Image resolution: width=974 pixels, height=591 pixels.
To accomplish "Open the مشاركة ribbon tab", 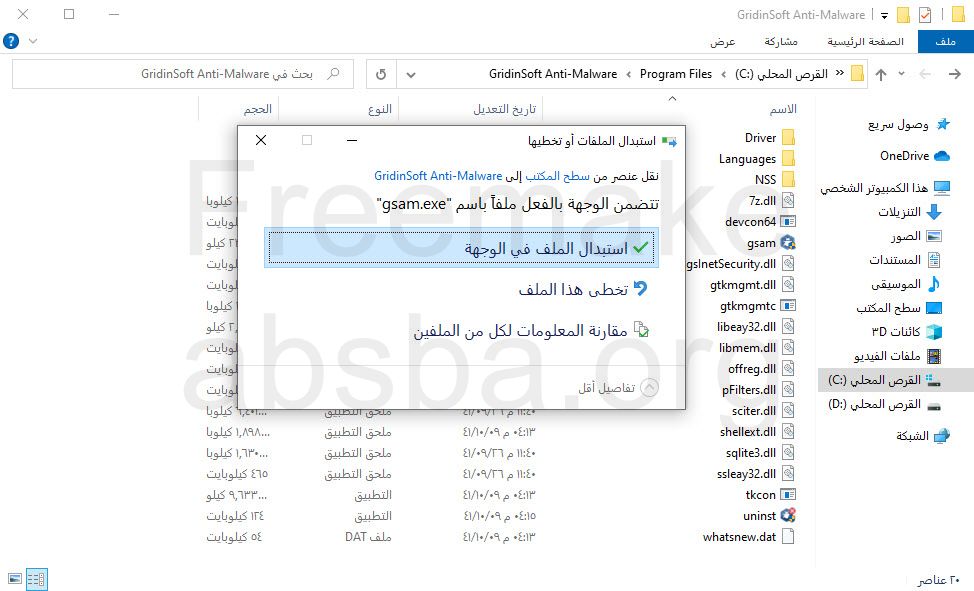I will pyautogui.click(x=781, y=42).
